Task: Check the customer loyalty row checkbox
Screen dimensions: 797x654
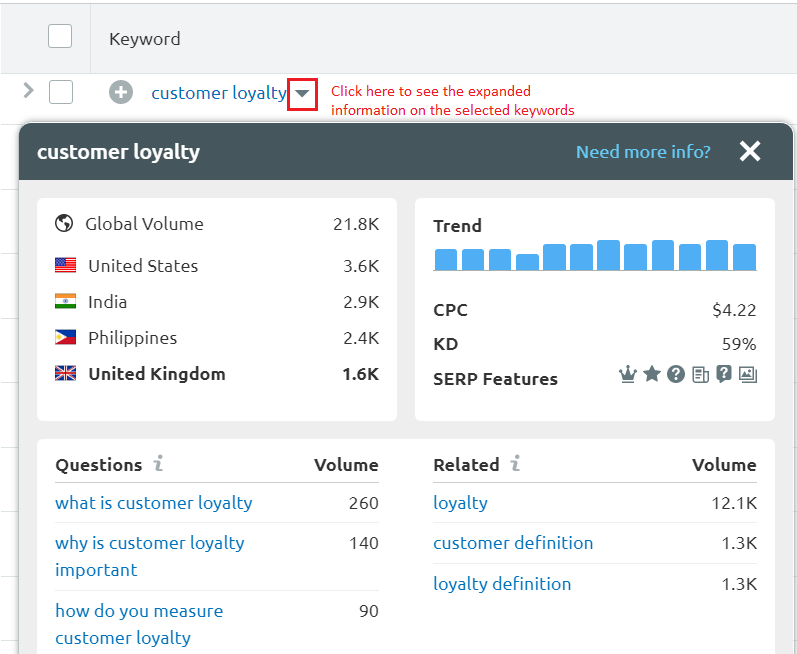Action: [x=61, y=92]
